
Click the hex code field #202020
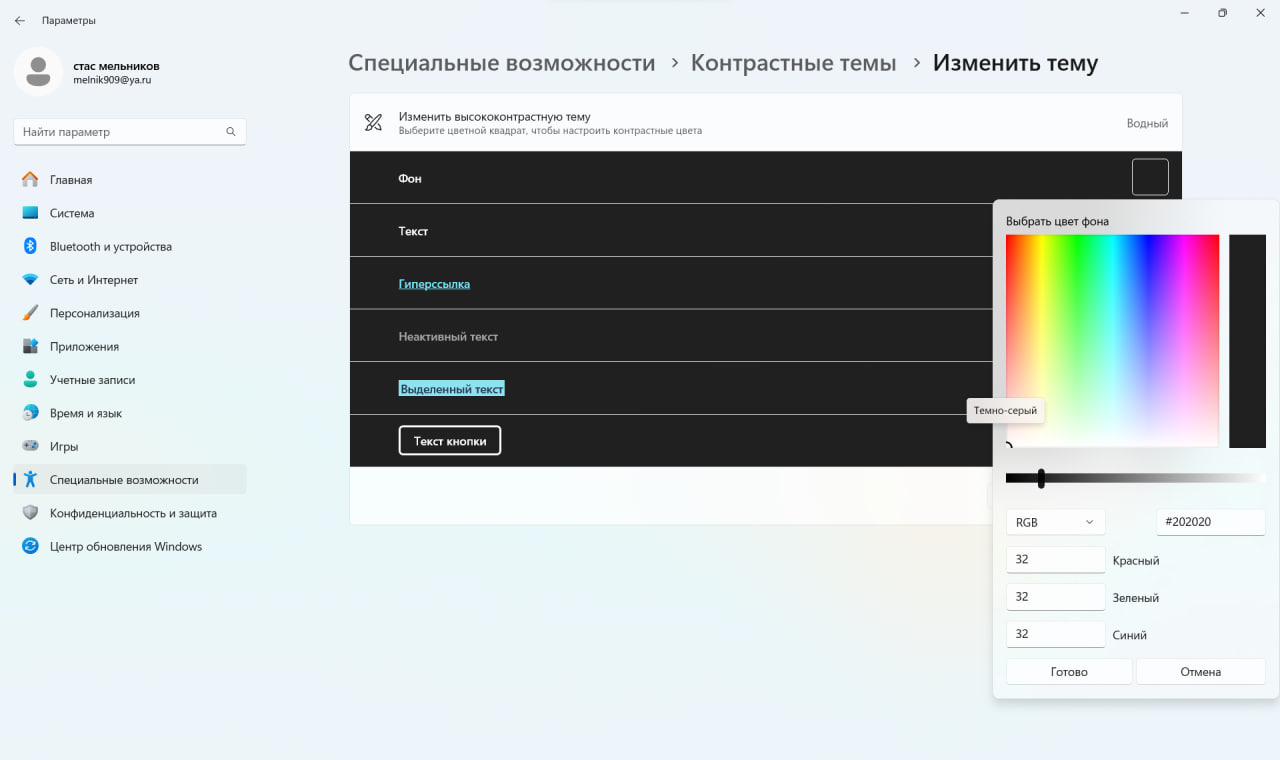[1211, 522]
